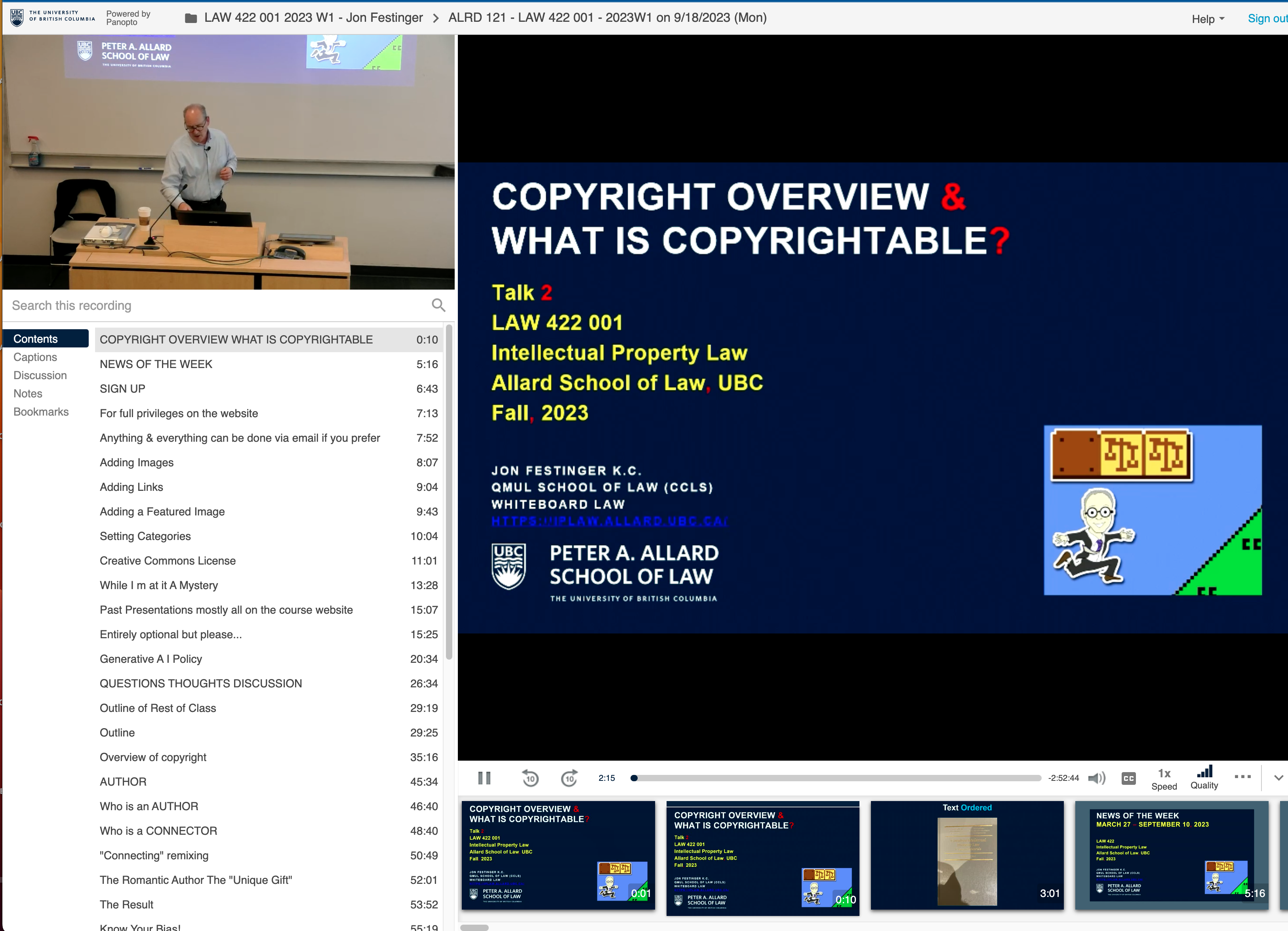
Task: Jump to The Result chapter
Action: click(269, 904)
